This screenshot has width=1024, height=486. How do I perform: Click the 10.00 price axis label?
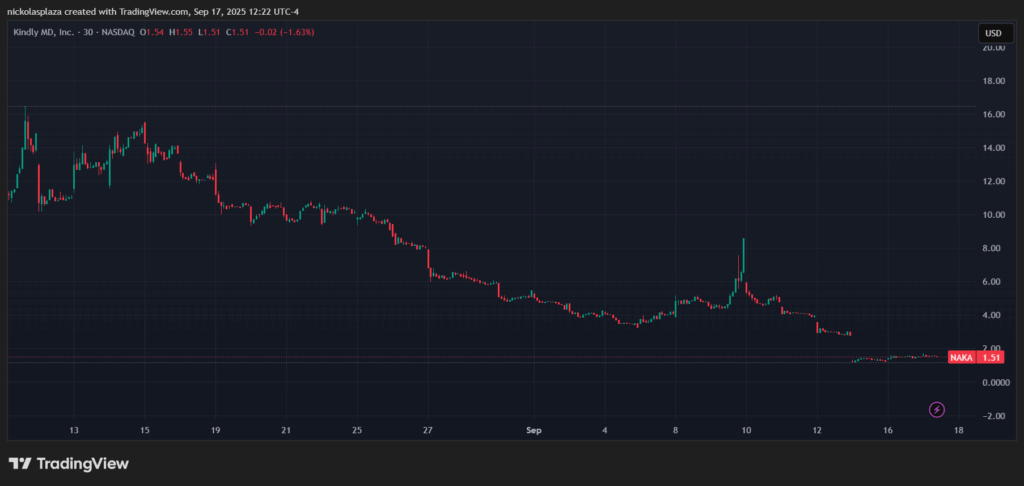993,215
